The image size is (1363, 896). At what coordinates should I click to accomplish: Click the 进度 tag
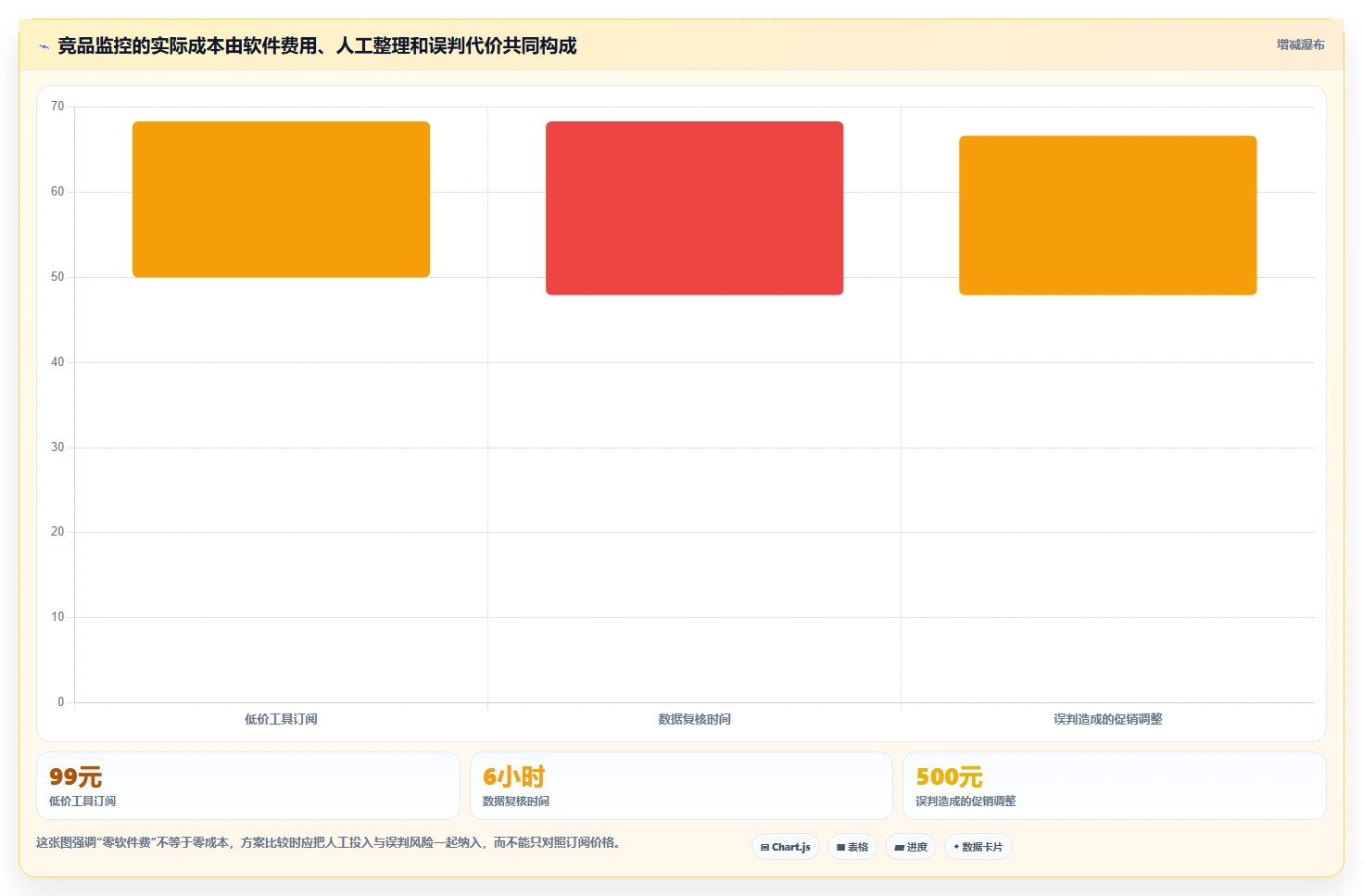coord(911,847)
